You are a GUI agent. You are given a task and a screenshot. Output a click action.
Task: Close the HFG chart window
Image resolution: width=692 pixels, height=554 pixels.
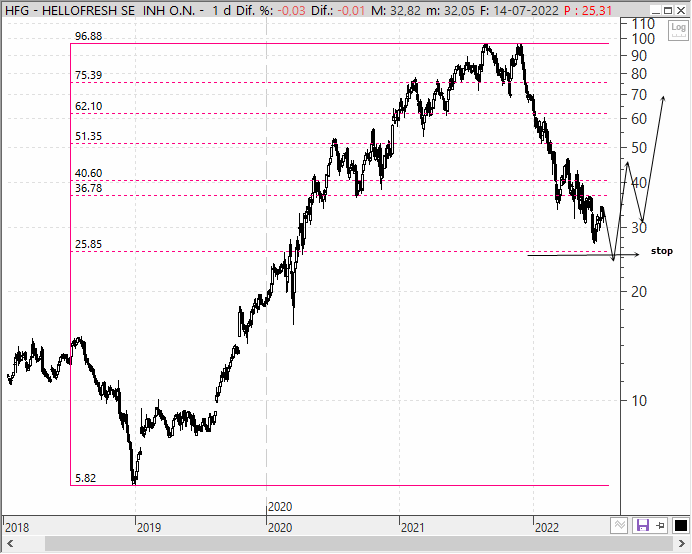coord(681,10)
